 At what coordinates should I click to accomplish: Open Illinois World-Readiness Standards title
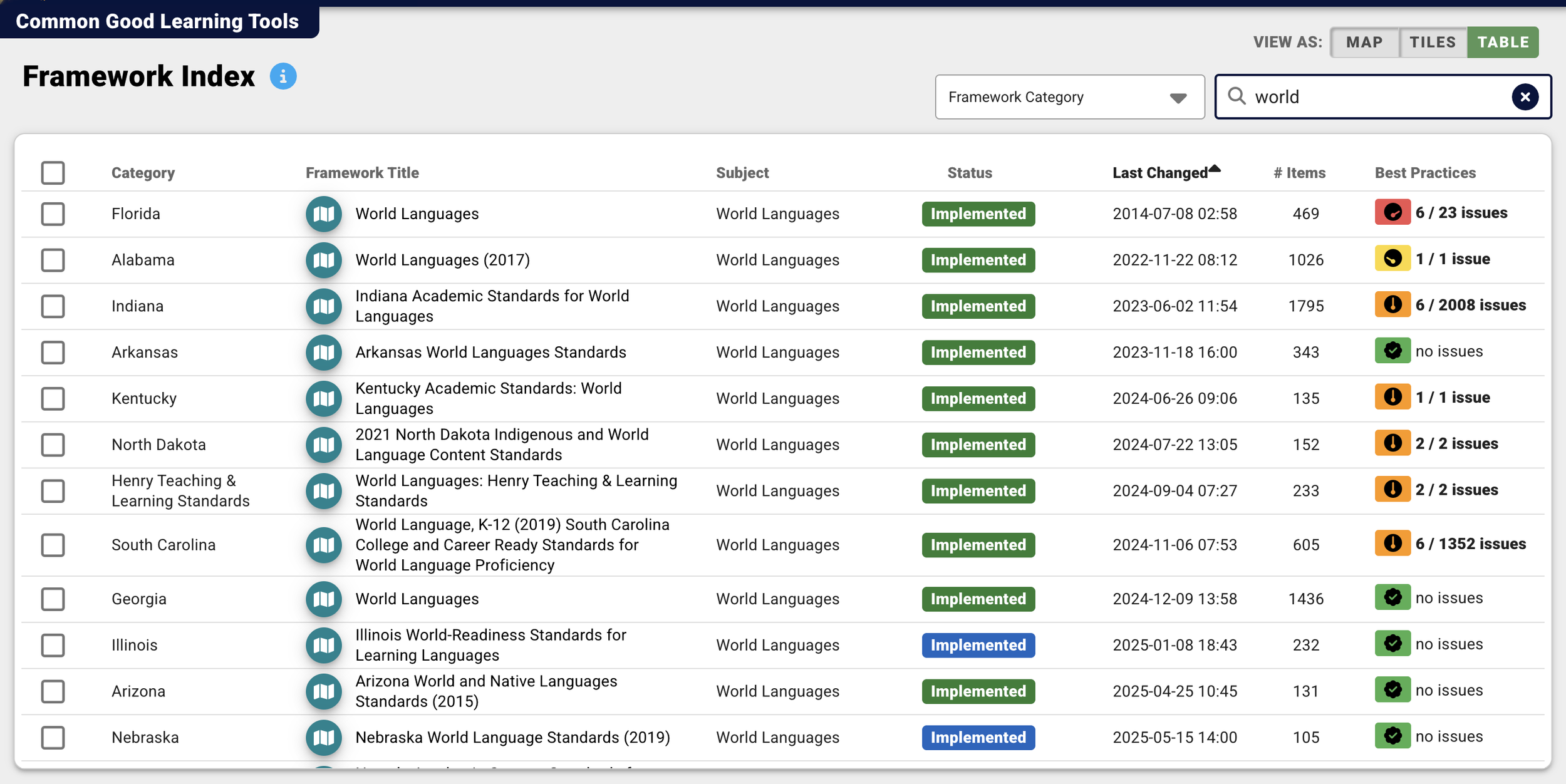pos(490,645)
